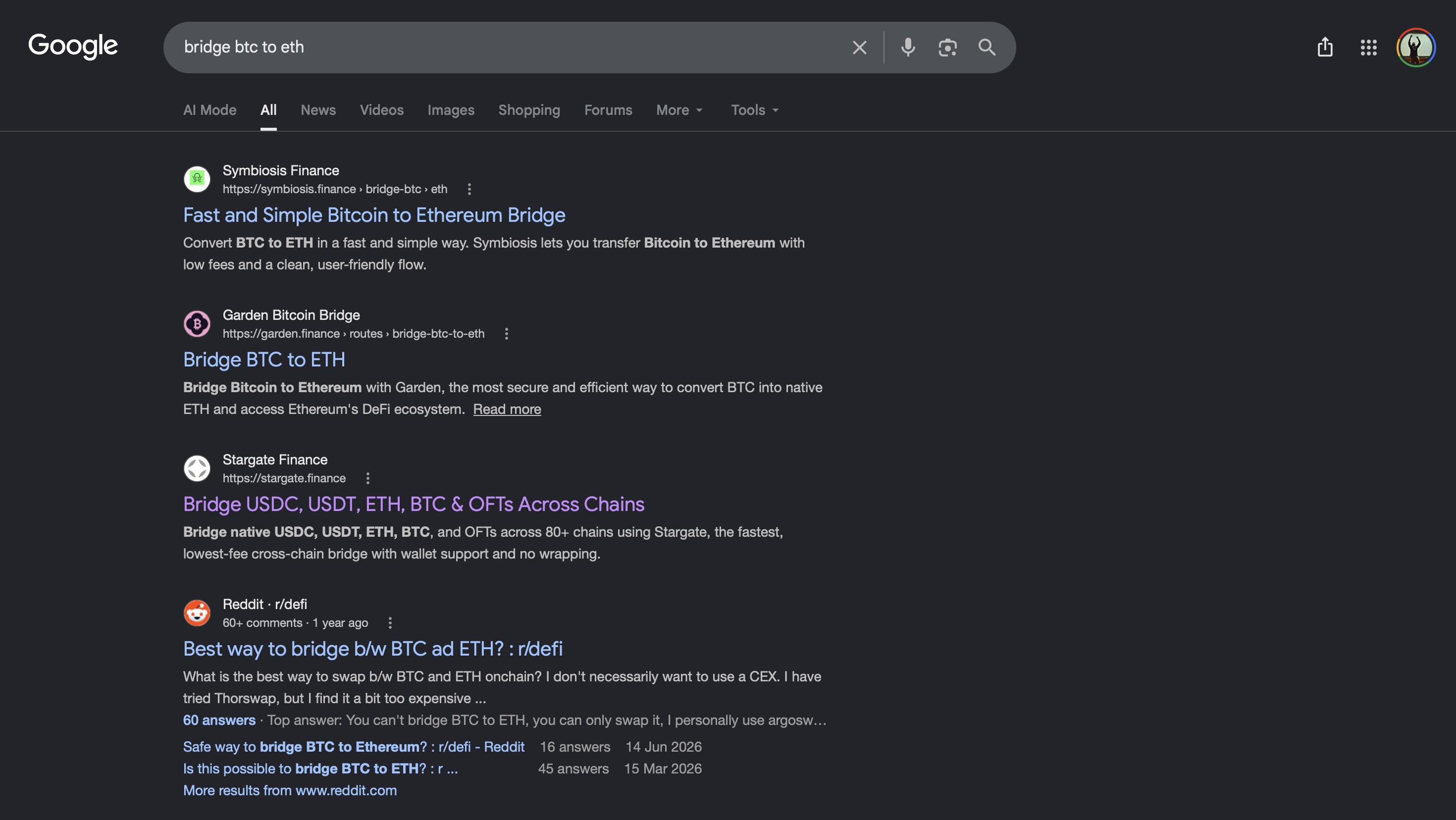Image resolution: width=1456 pixels, height=820 pixels.
Task: Open more options for Reddit r/defi result
Action: 390,623
